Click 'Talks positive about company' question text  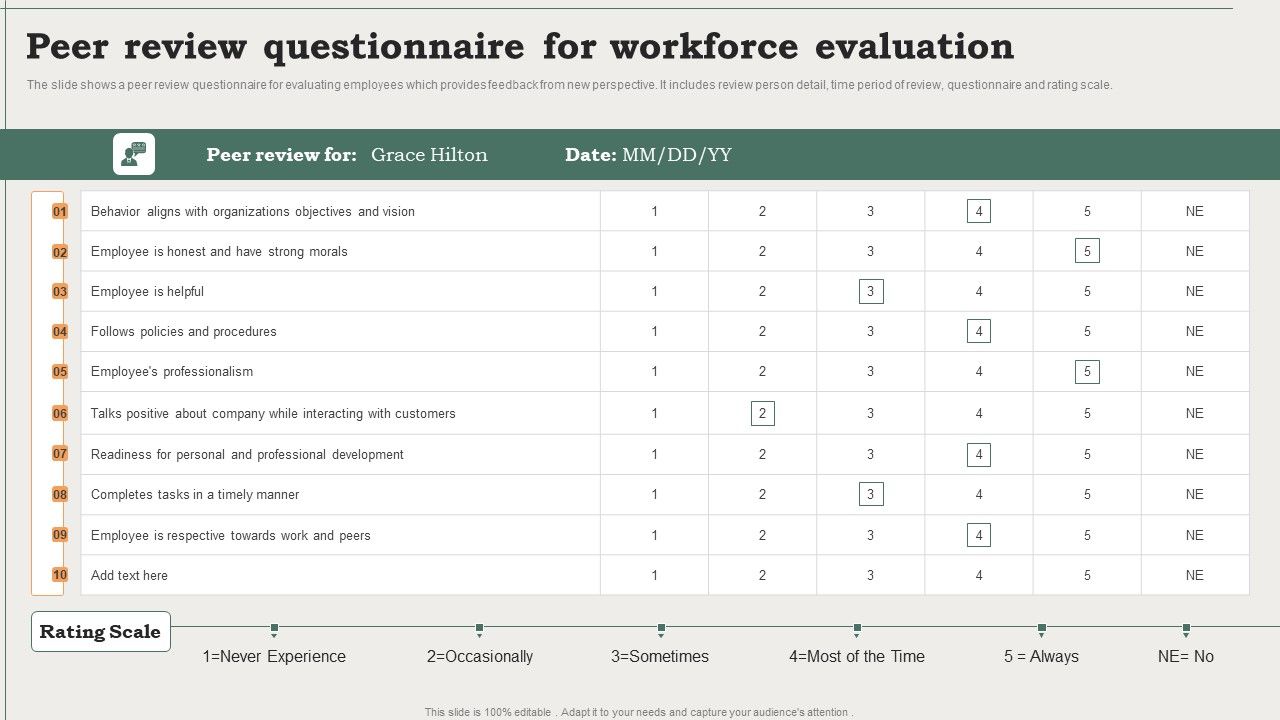pos(273,413)
